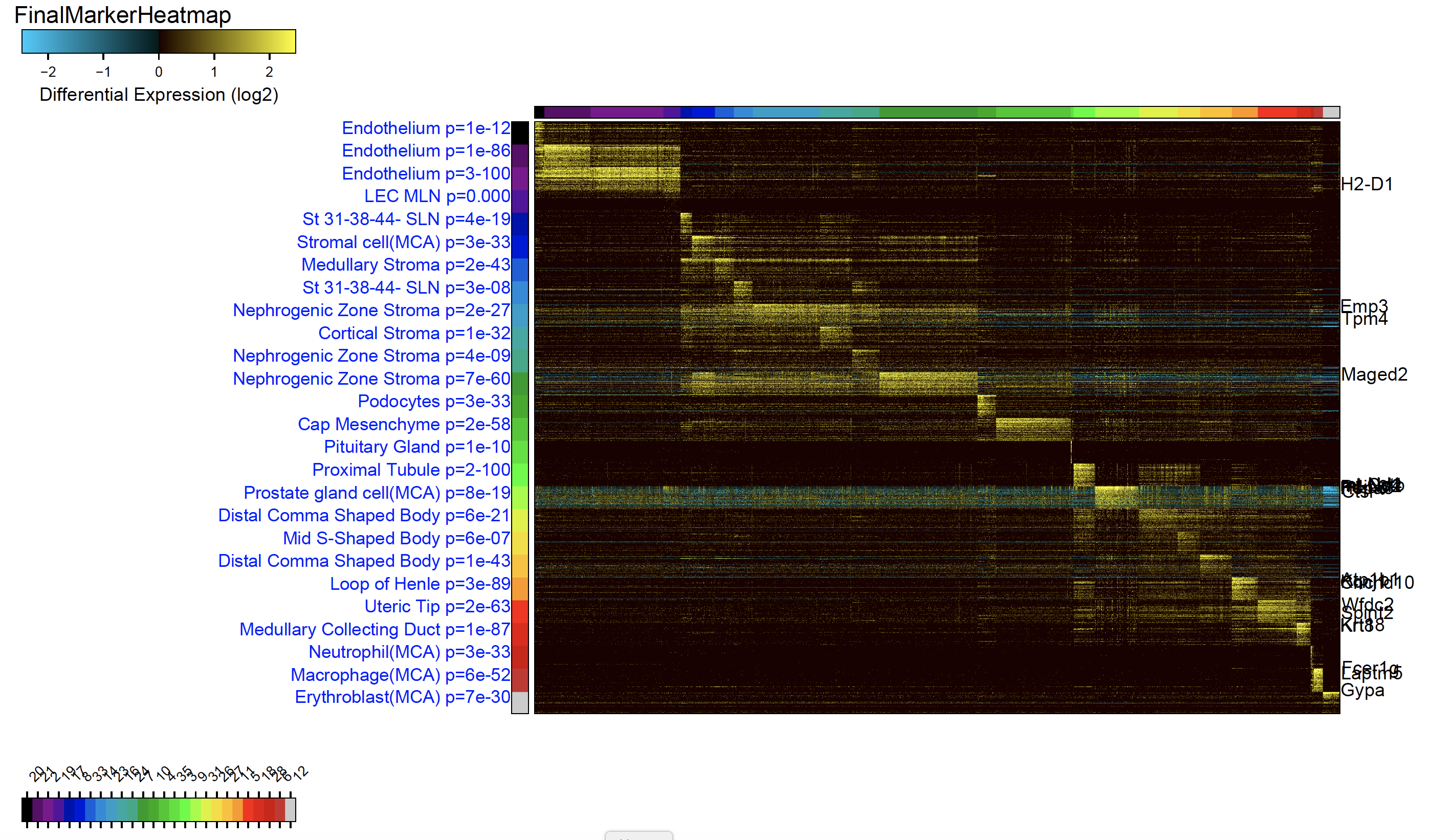Select Distal Comma Shaped Body p=1e-43 label

coord(364,561)
